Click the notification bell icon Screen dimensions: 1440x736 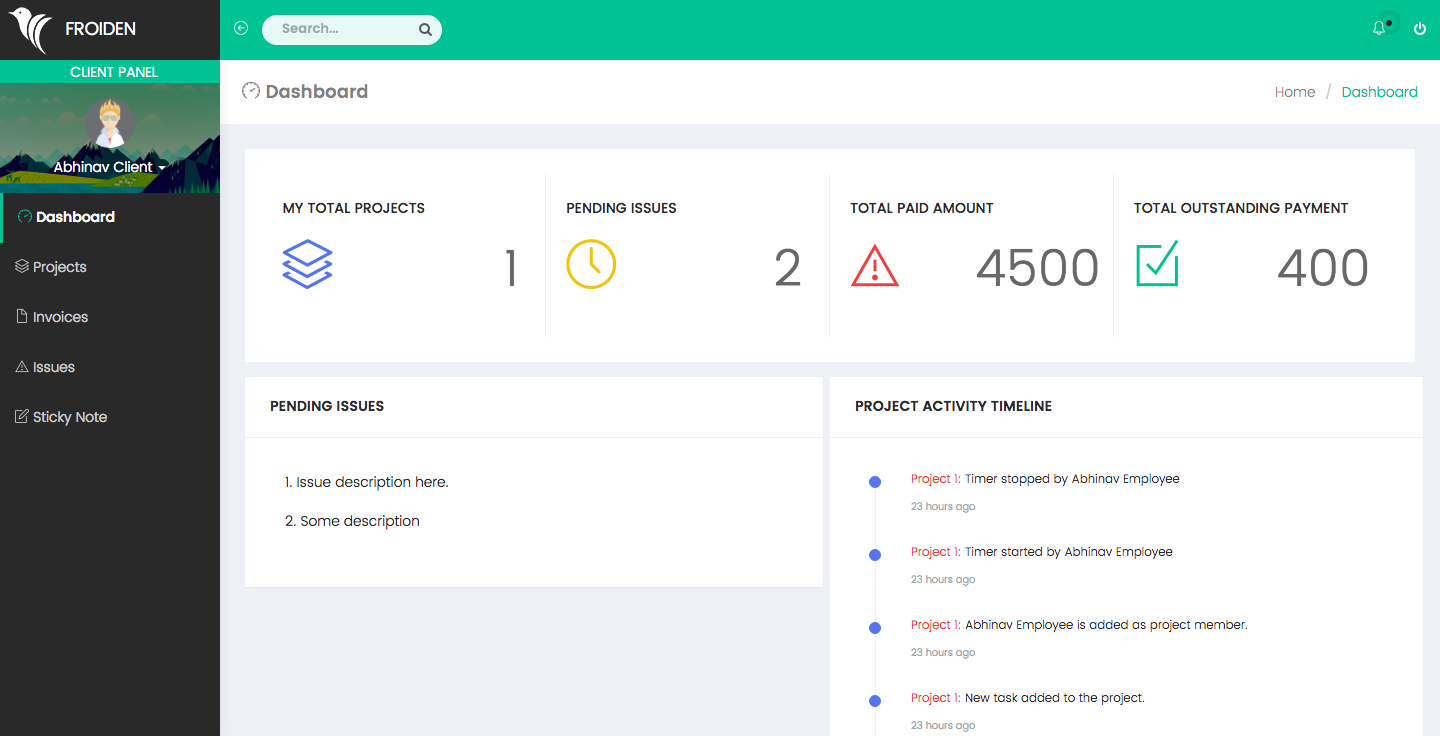(1380, 29)
